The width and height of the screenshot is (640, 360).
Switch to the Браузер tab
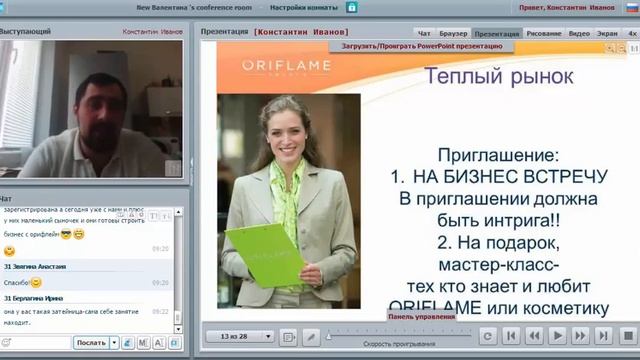(453, 33)
